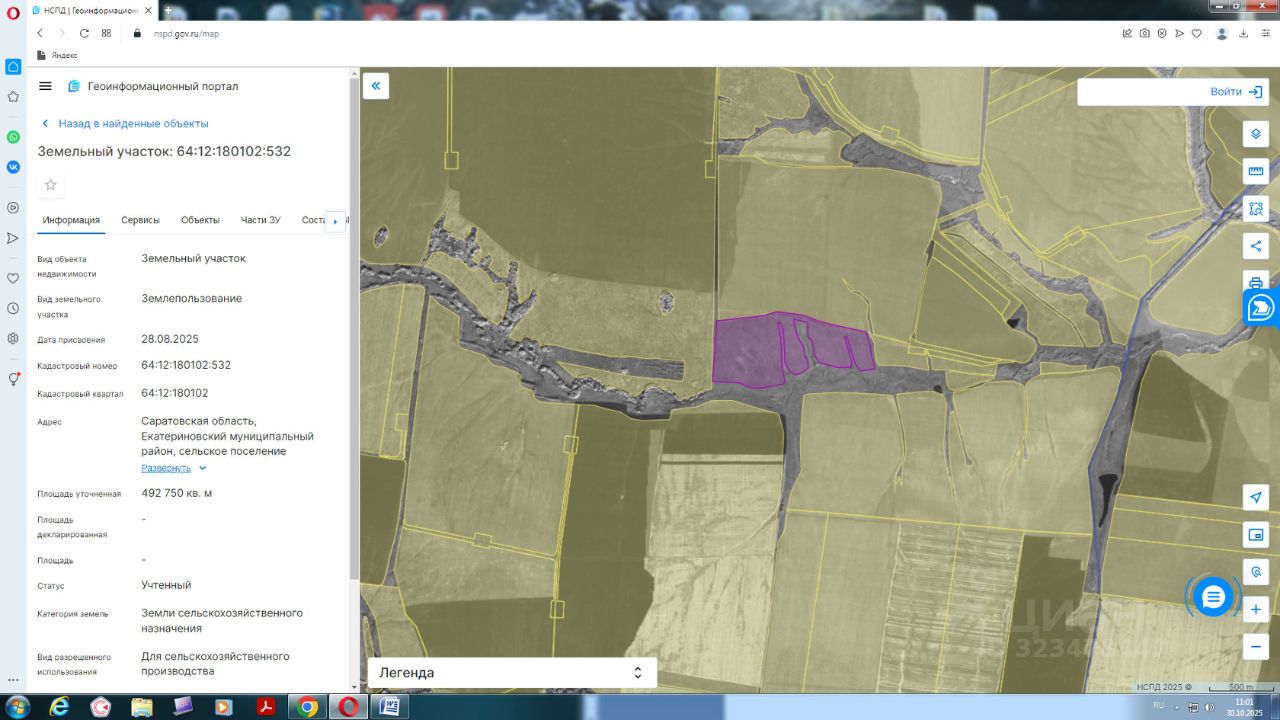Switch to the Части ЗУ tab
The width and height of the screenshot is (1280, 720).
(261, 220)
